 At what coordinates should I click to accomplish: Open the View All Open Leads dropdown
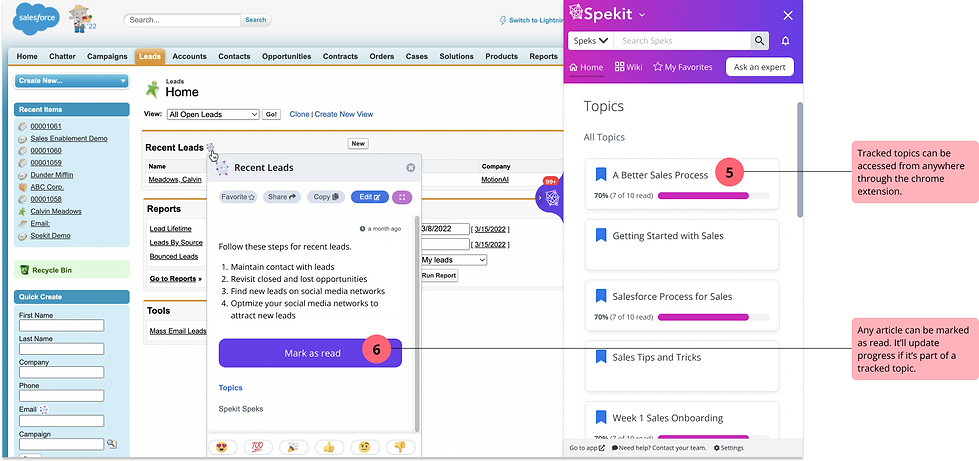(213, 114)
